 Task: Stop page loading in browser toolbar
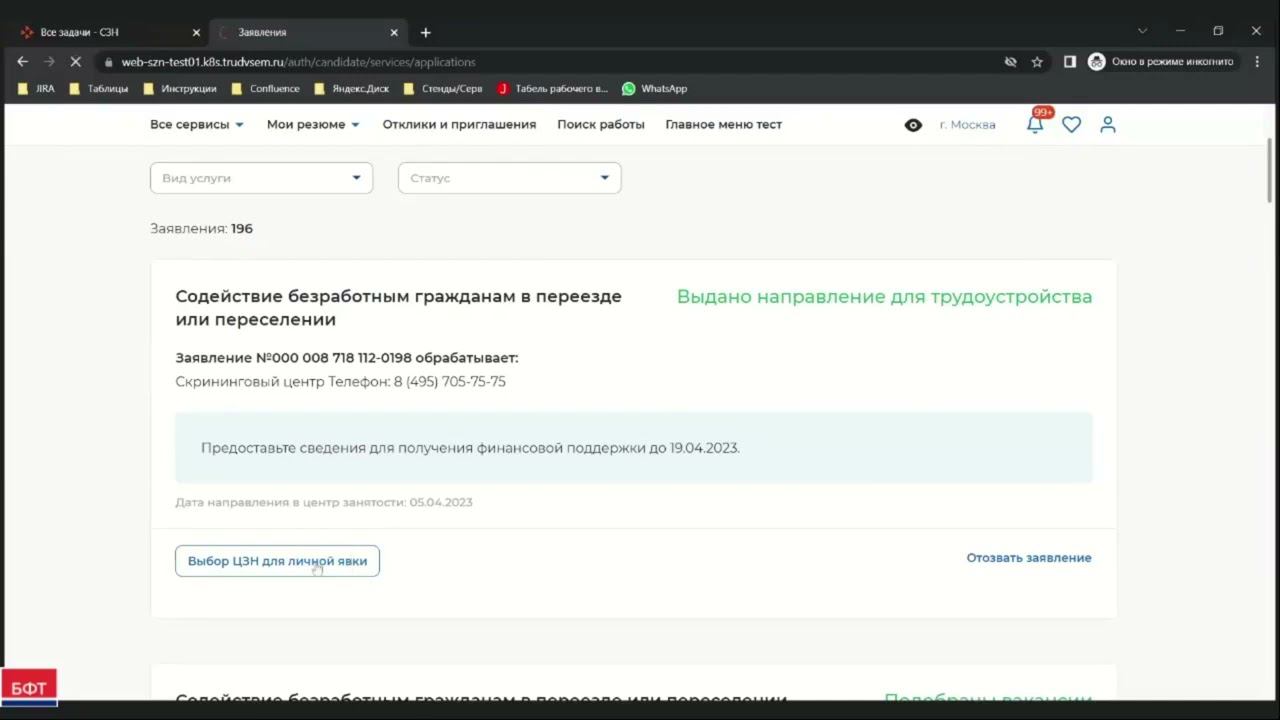pyautogui.click(x=76, y=62)
